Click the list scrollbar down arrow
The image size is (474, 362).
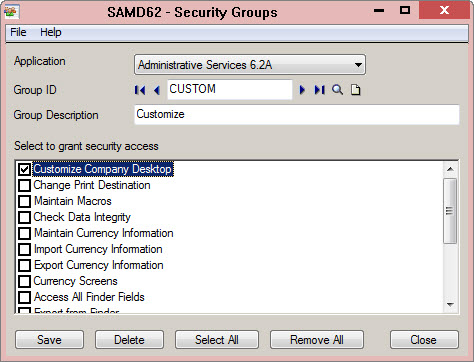[450, 305]
